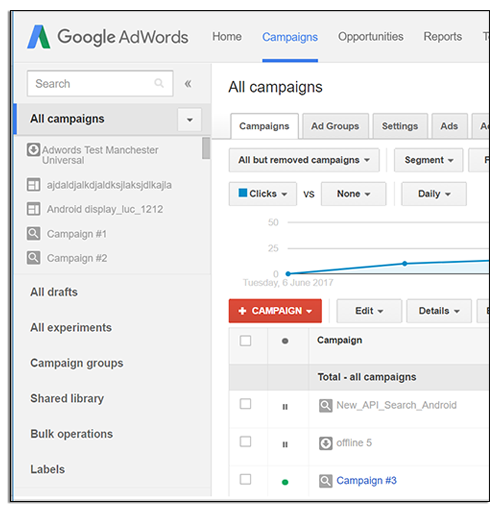Image resolution: width=500 pixels, height=512 pixels.
Task: Click the paused status icon for offline 5
Action: tap(285, 444)
